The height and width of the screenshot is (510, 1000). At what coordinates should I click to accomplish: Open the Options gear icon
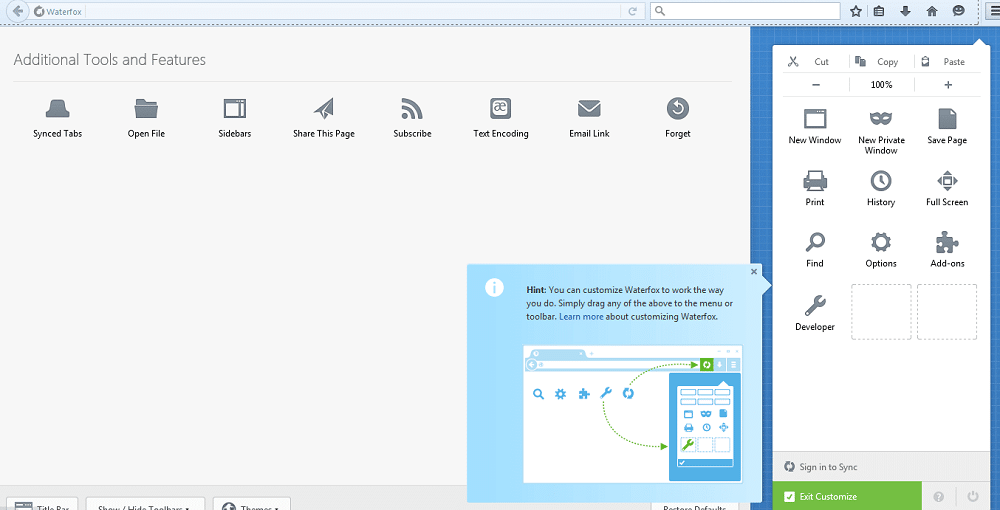click(881, 242)
